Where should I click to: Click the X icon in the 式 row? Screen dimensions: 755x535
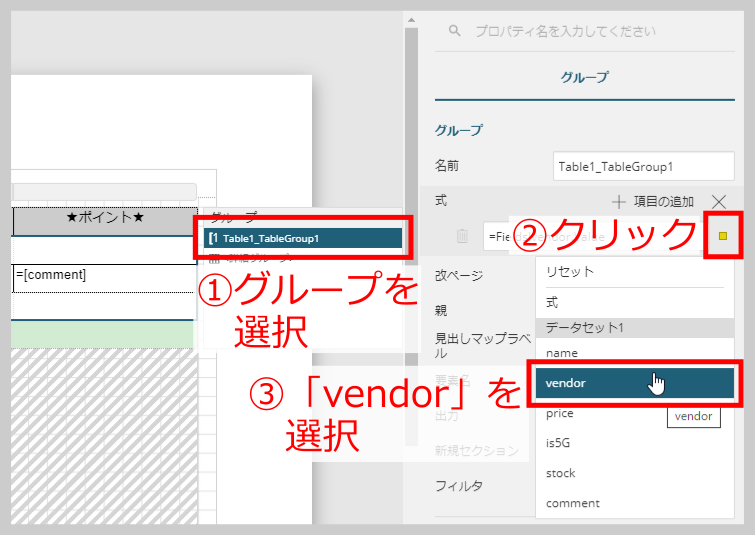719,201
